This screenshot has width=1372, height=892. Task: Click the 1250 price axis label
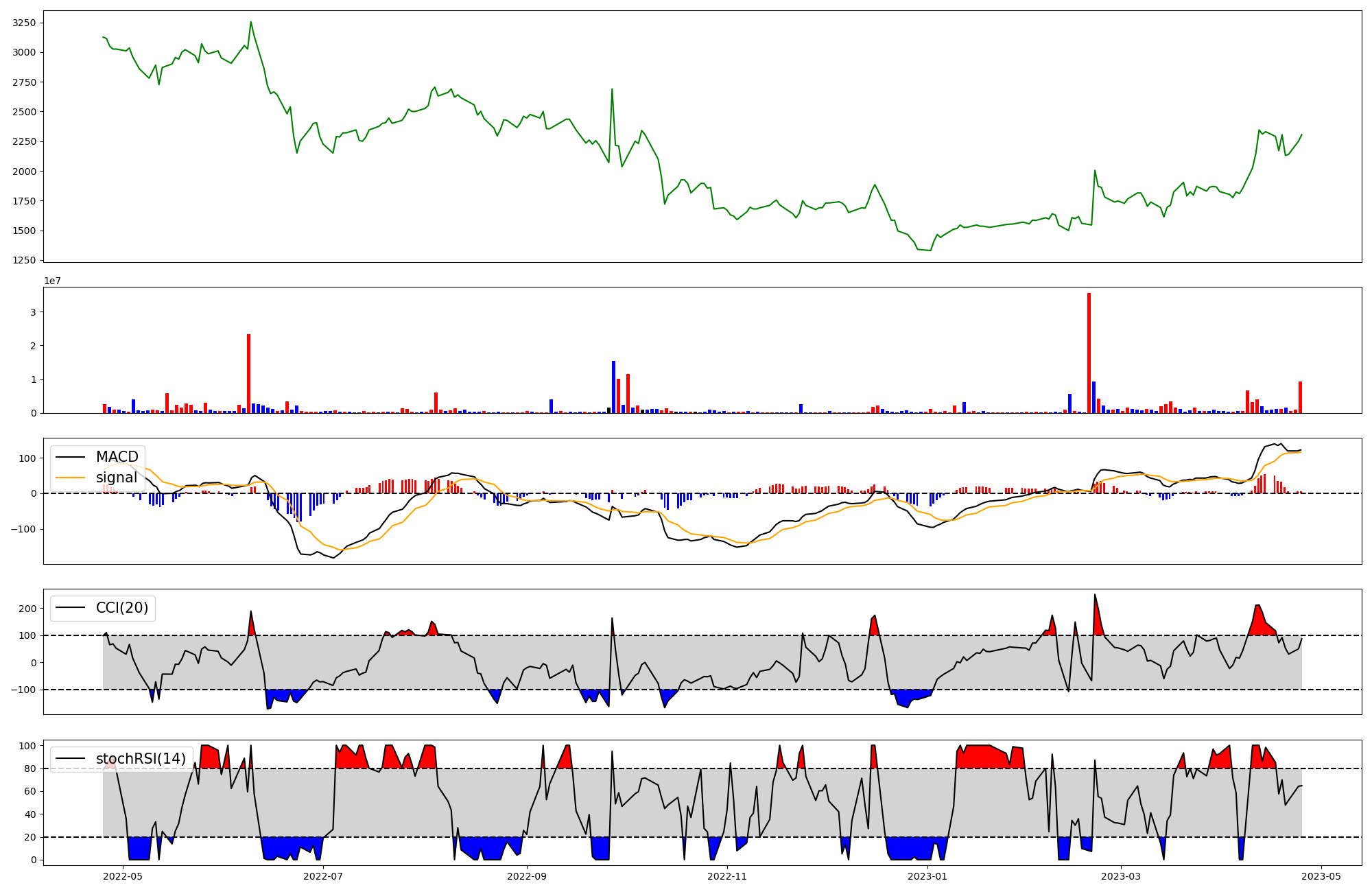point(25,260)
